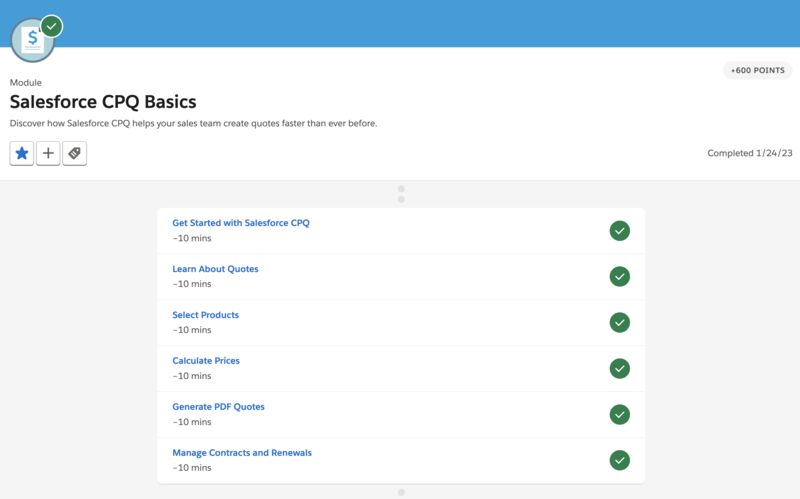Click the green checkmark on module badge

52,26
